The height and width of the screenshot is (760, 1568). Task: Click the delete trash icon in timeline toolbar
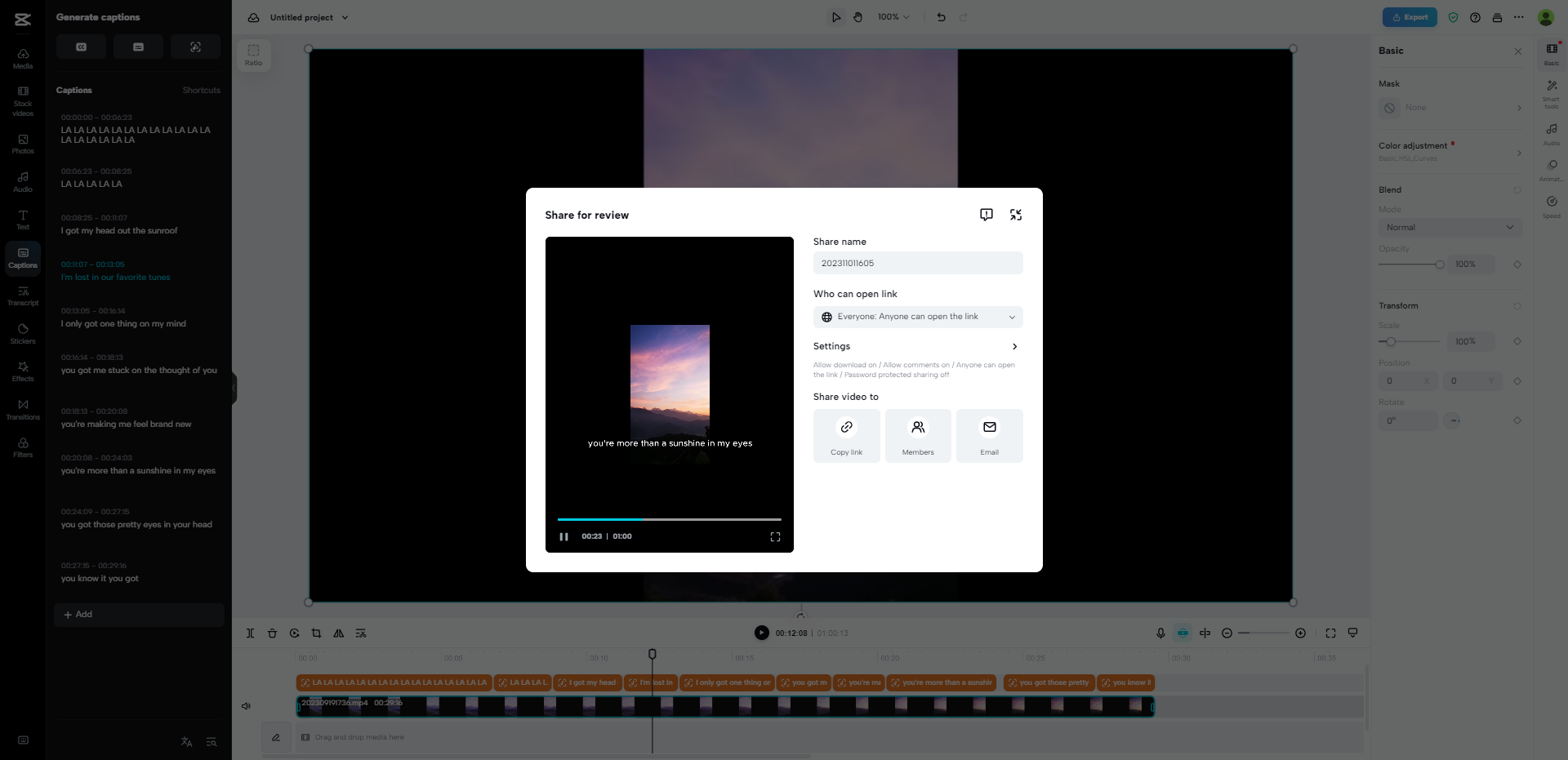pos(272,633)
